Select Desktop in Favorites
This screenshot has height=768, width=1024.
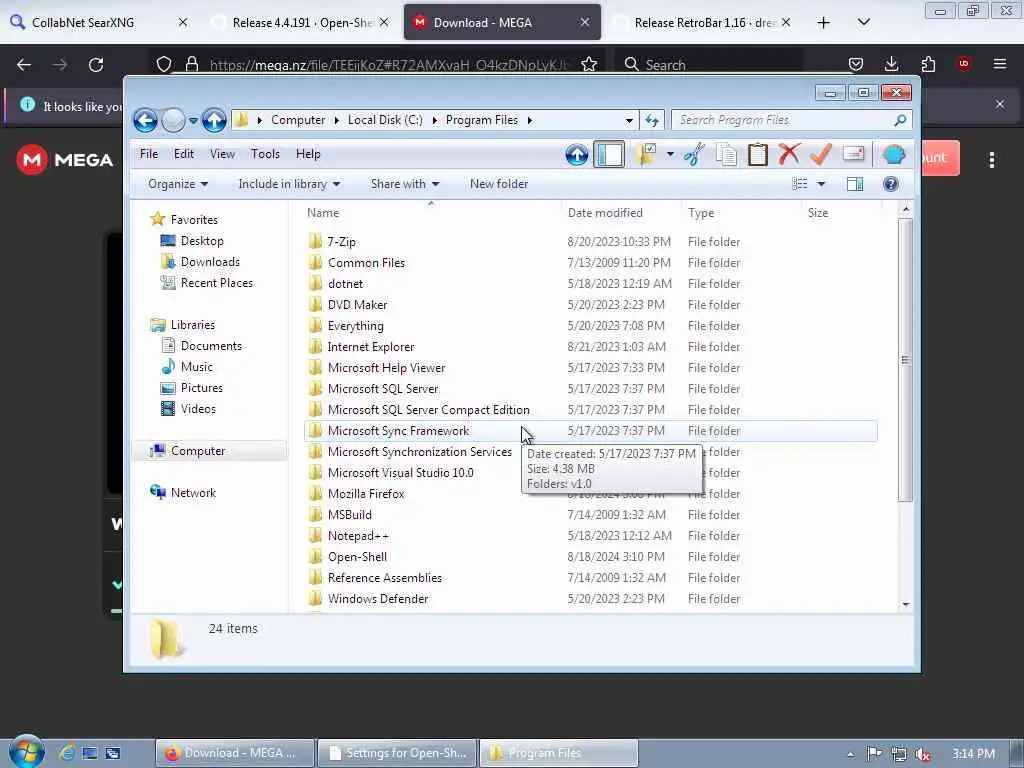[202, 241]
